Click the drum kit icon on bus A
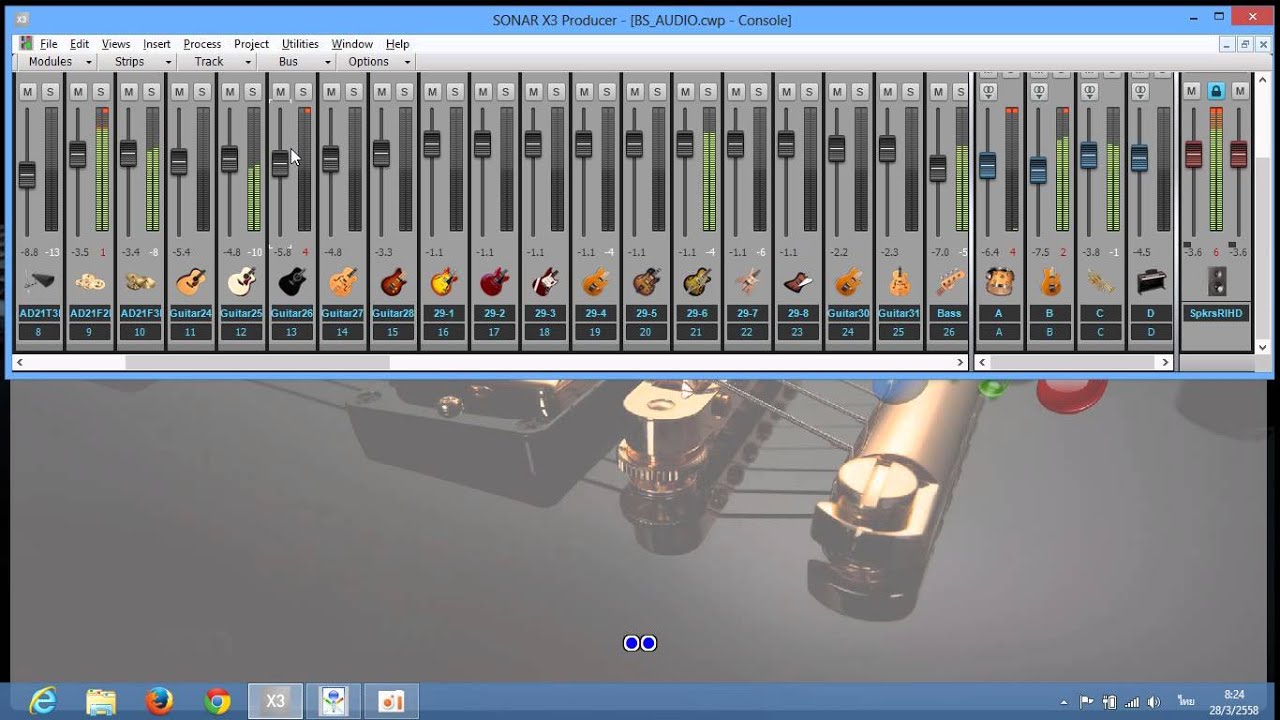 point(999,282)
